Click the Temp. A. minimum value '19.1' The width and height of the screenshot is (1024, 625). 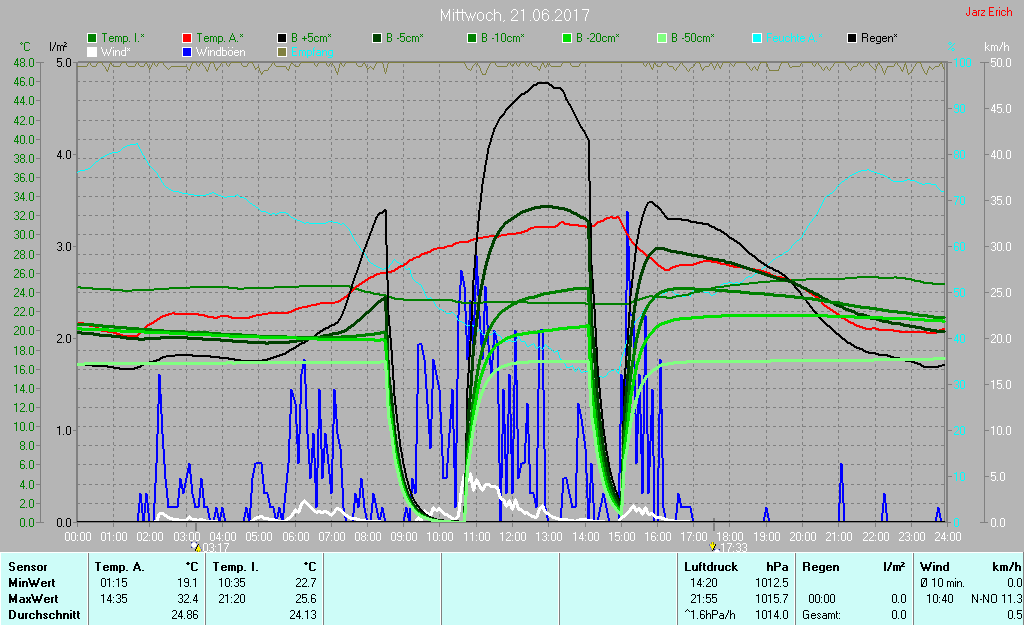187,583
